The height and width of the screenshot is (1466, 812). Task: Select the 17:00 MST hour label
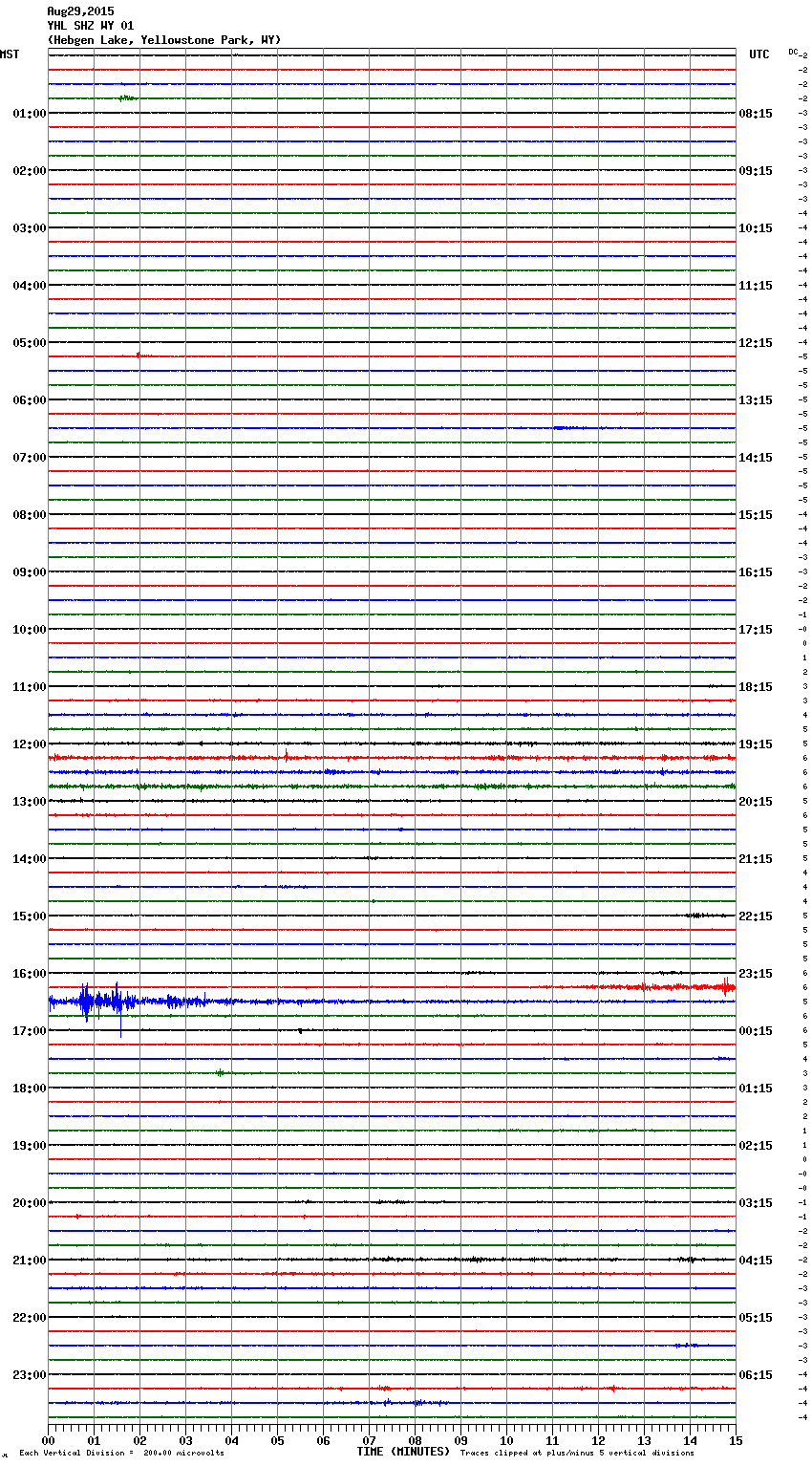pyautogui.click(x=30, y=1031)
